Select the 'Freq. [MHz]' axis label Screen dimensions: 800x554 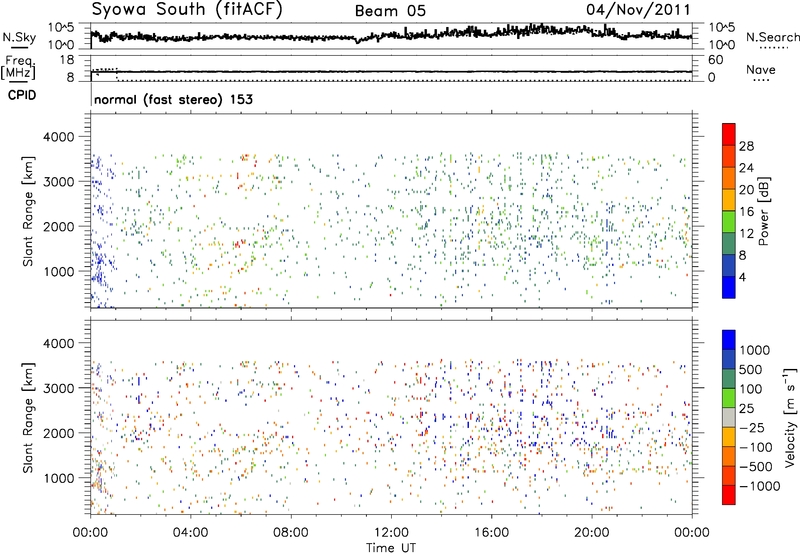[19, 68]
